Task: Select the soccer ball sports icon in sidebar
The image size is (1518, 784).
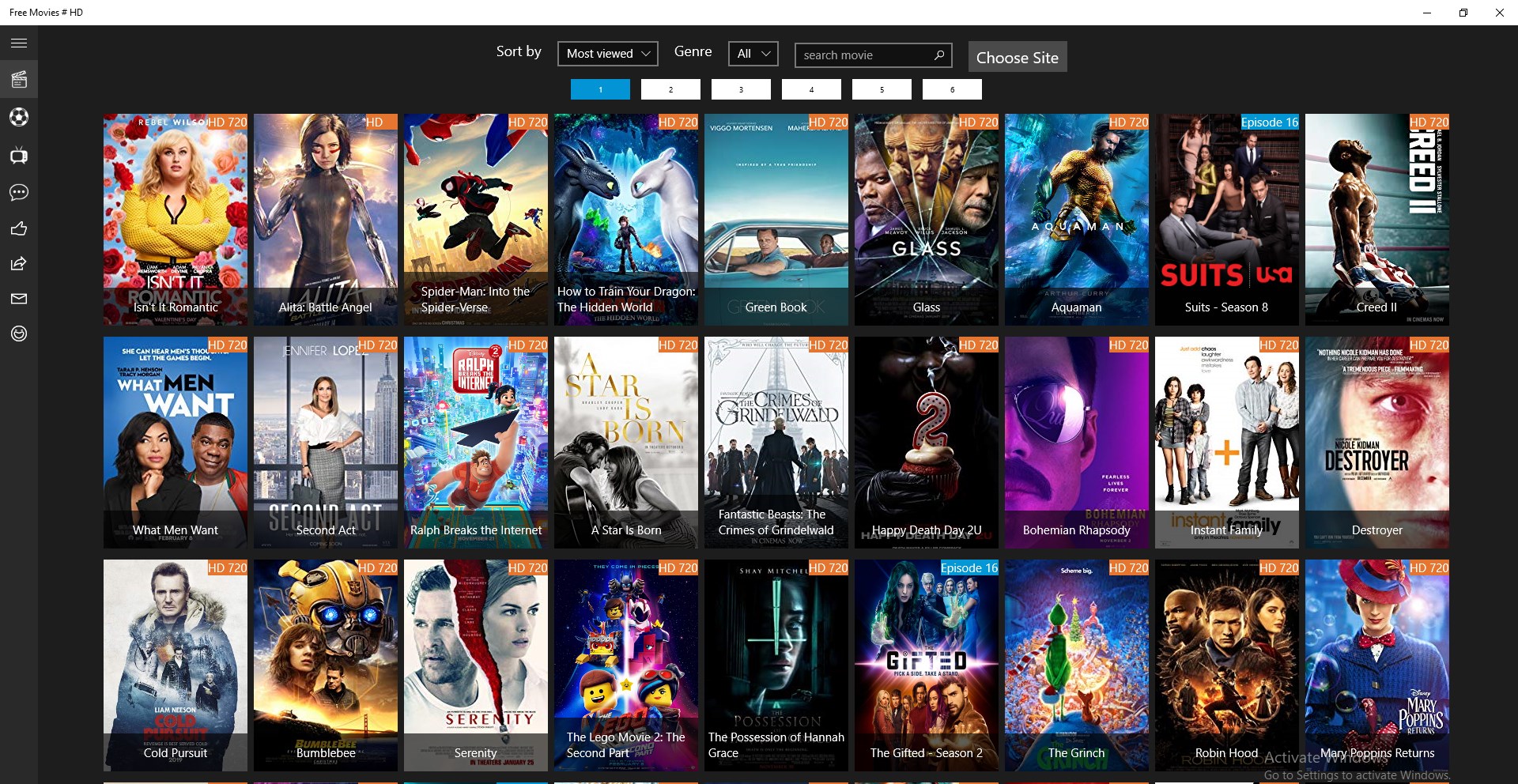Action: (18, 117)
